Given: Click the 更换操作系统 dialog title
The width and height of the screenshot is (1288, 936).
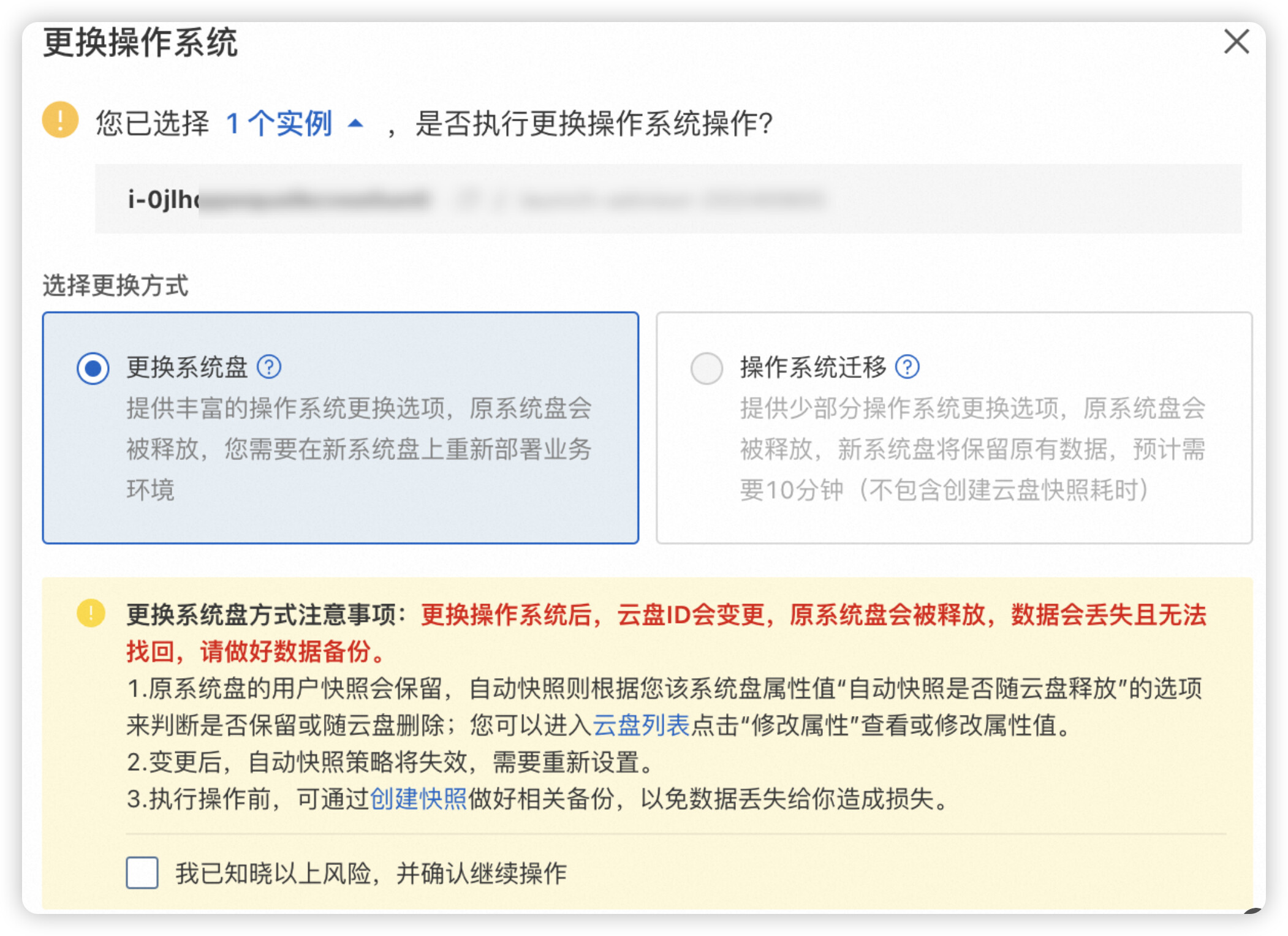Looking at the screenshot, I should pos(140,43).
